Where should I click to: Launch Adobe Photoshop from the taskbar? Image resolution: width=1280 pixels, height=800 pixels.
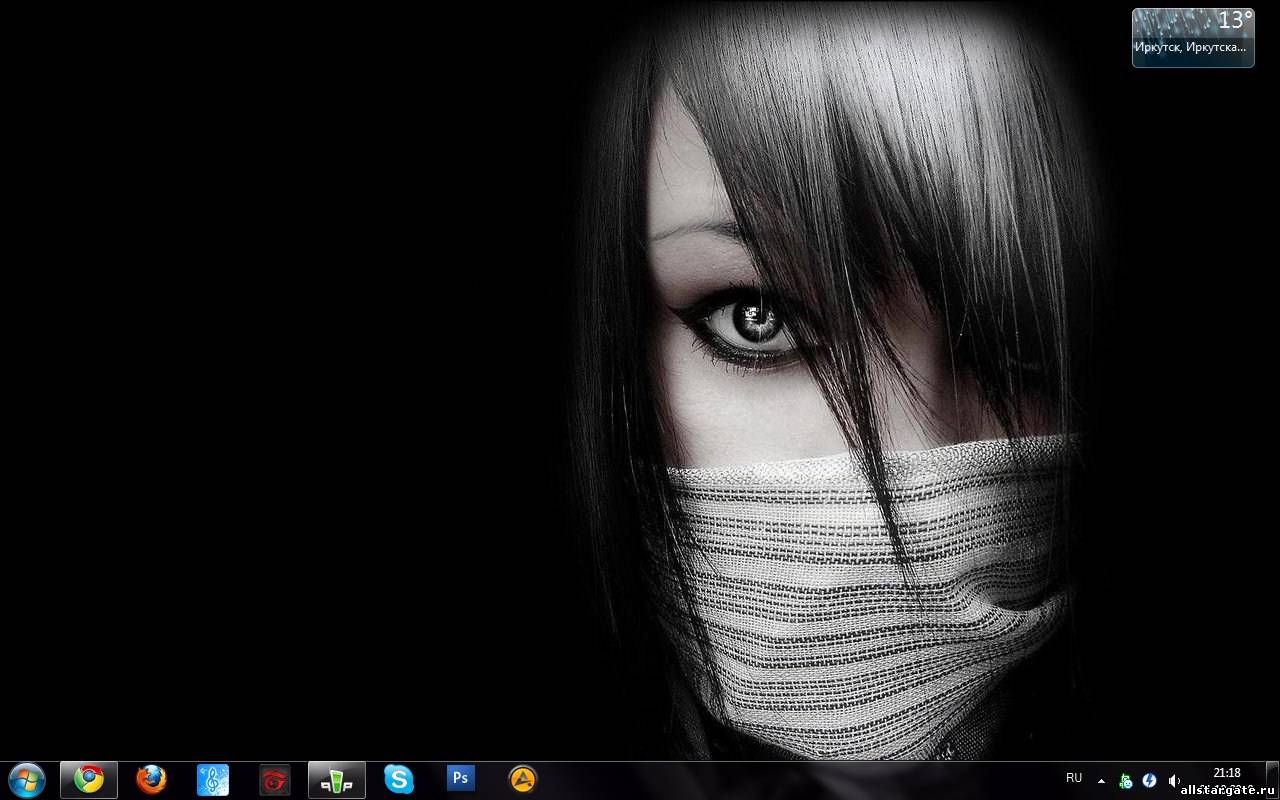tap(461, 778)
